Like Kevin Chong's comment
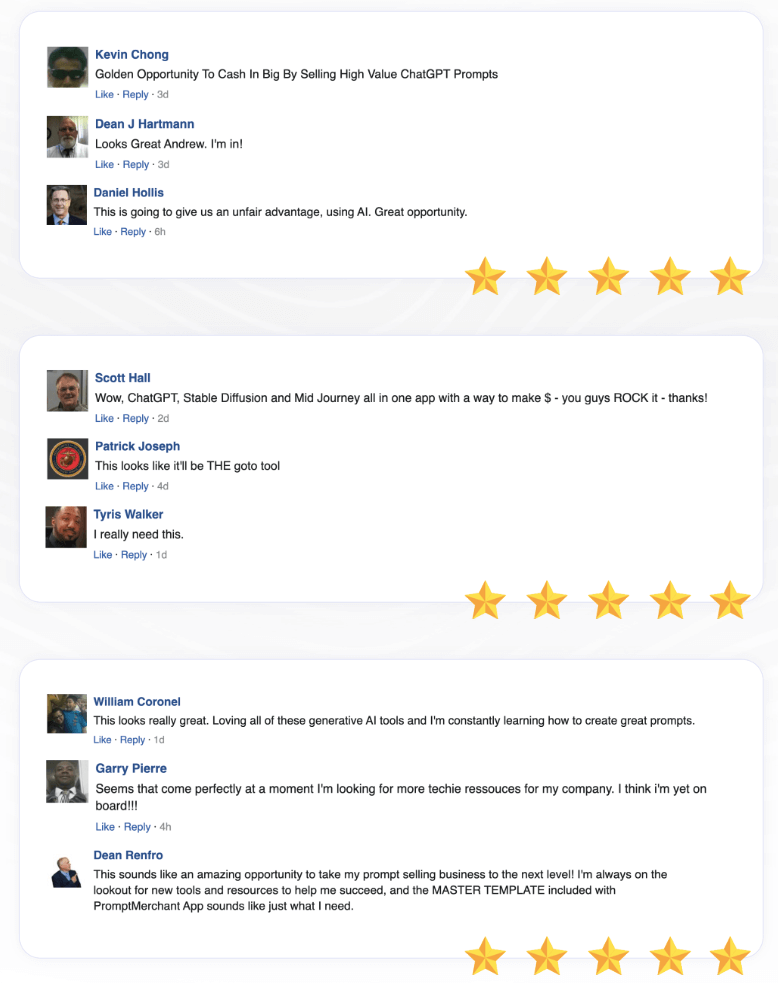The image size is (778, 983). pyautogui.click(x=105, y=95)
